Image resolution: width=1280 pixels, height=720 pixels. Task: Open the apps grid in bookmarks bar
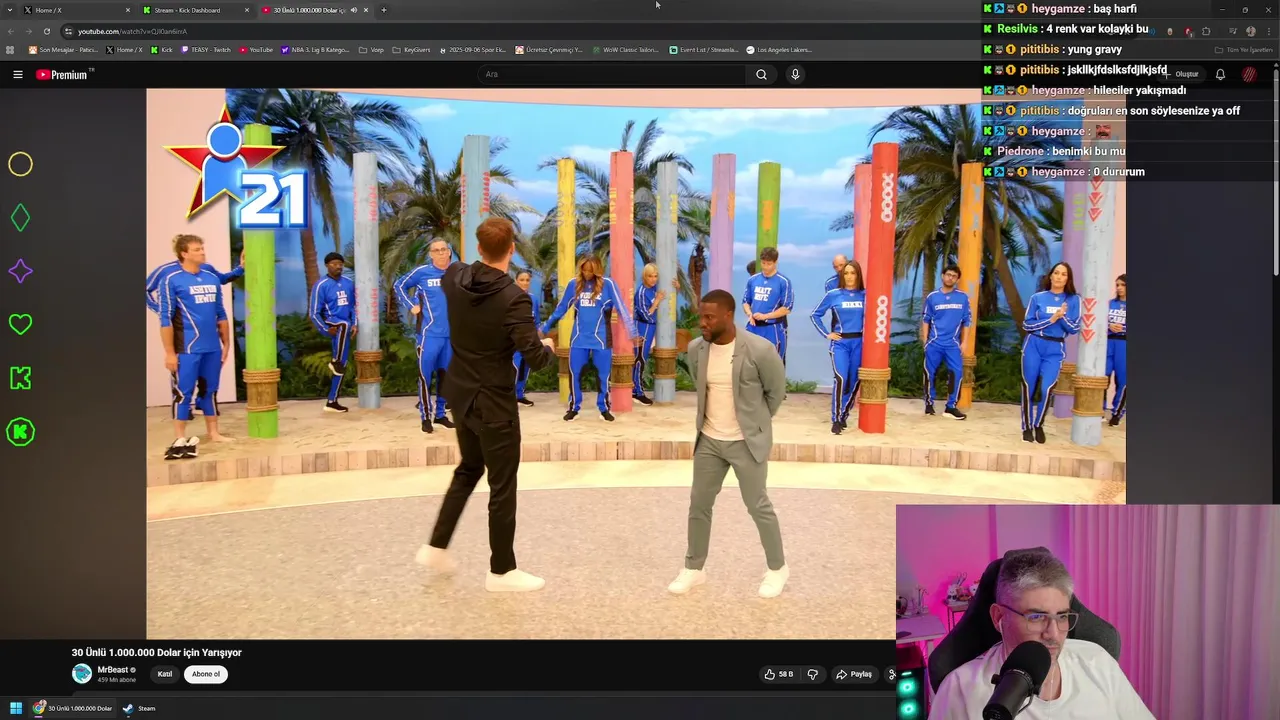tap(11, 50)
